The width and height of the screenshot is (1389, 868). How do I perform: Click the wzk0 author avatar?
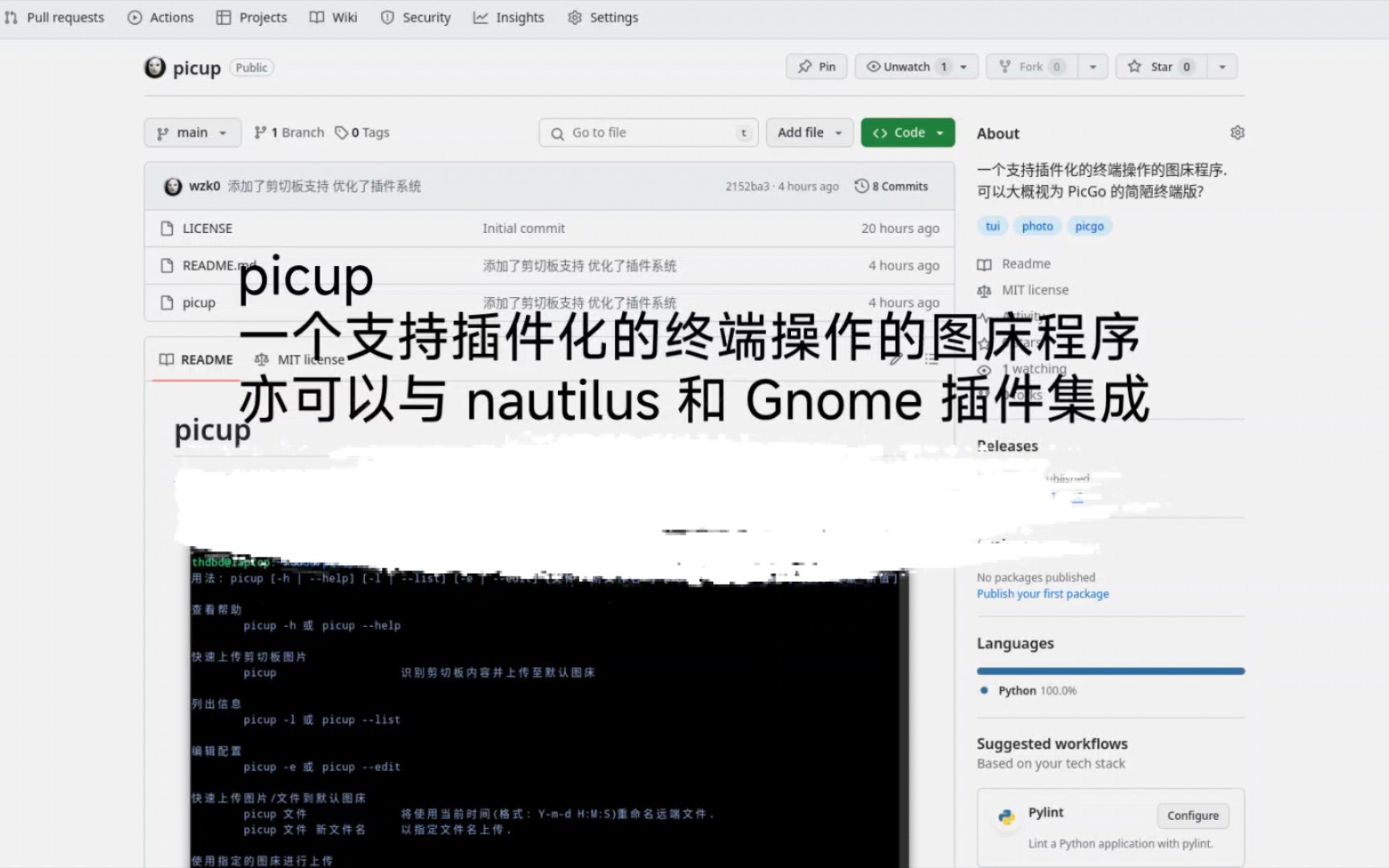tap(173, 186)
